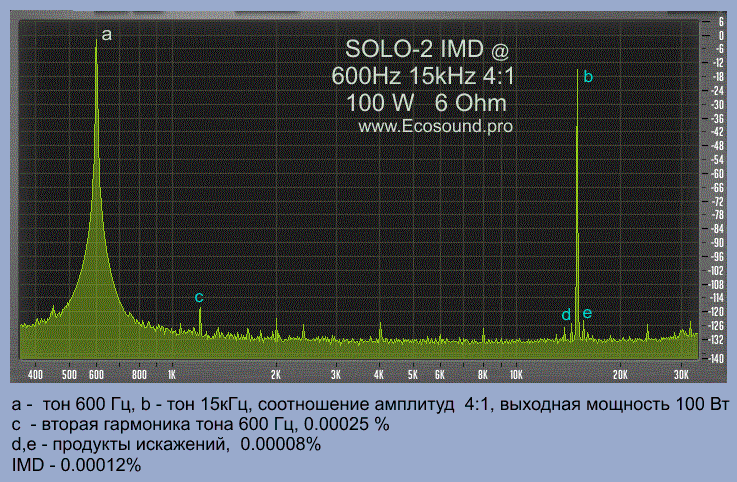
Task: Click the peak label "a"
Action: click(107, 34)
